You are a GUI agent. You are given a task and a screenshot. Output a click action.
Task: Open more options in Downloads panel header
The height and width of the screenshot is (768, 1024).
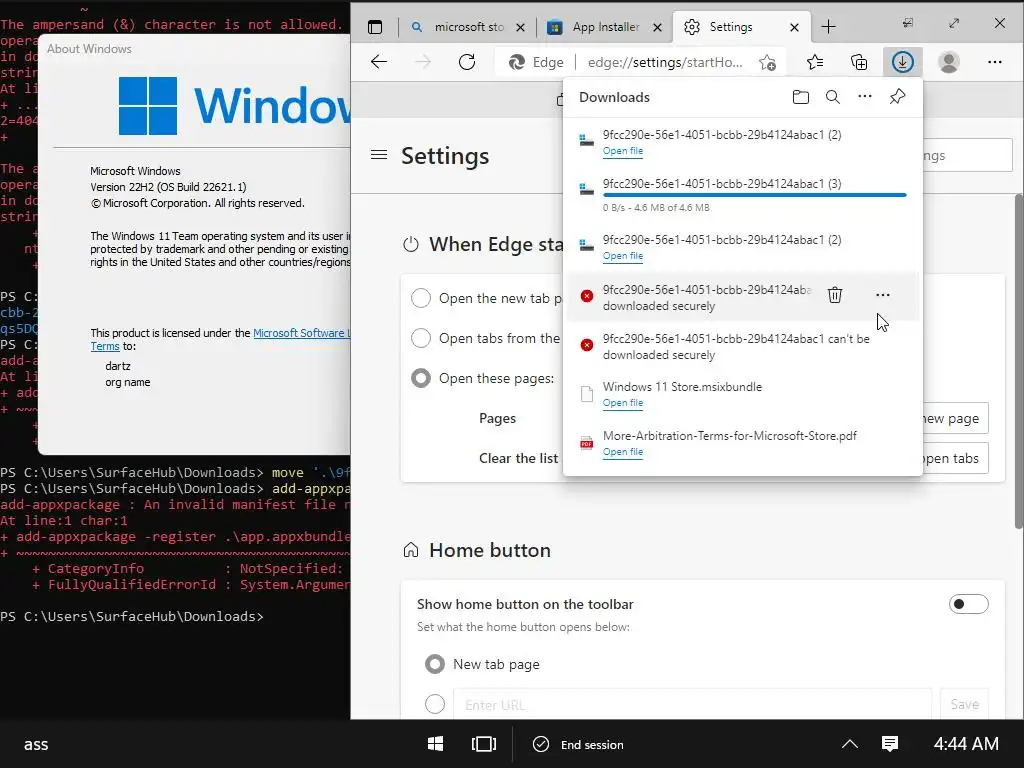point(865,97)
